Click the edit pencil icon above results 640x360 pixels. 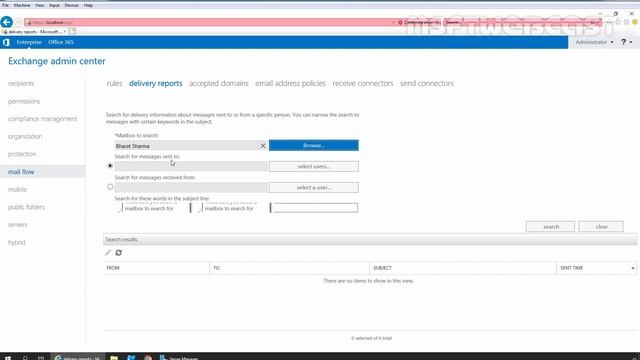[108, 253]
